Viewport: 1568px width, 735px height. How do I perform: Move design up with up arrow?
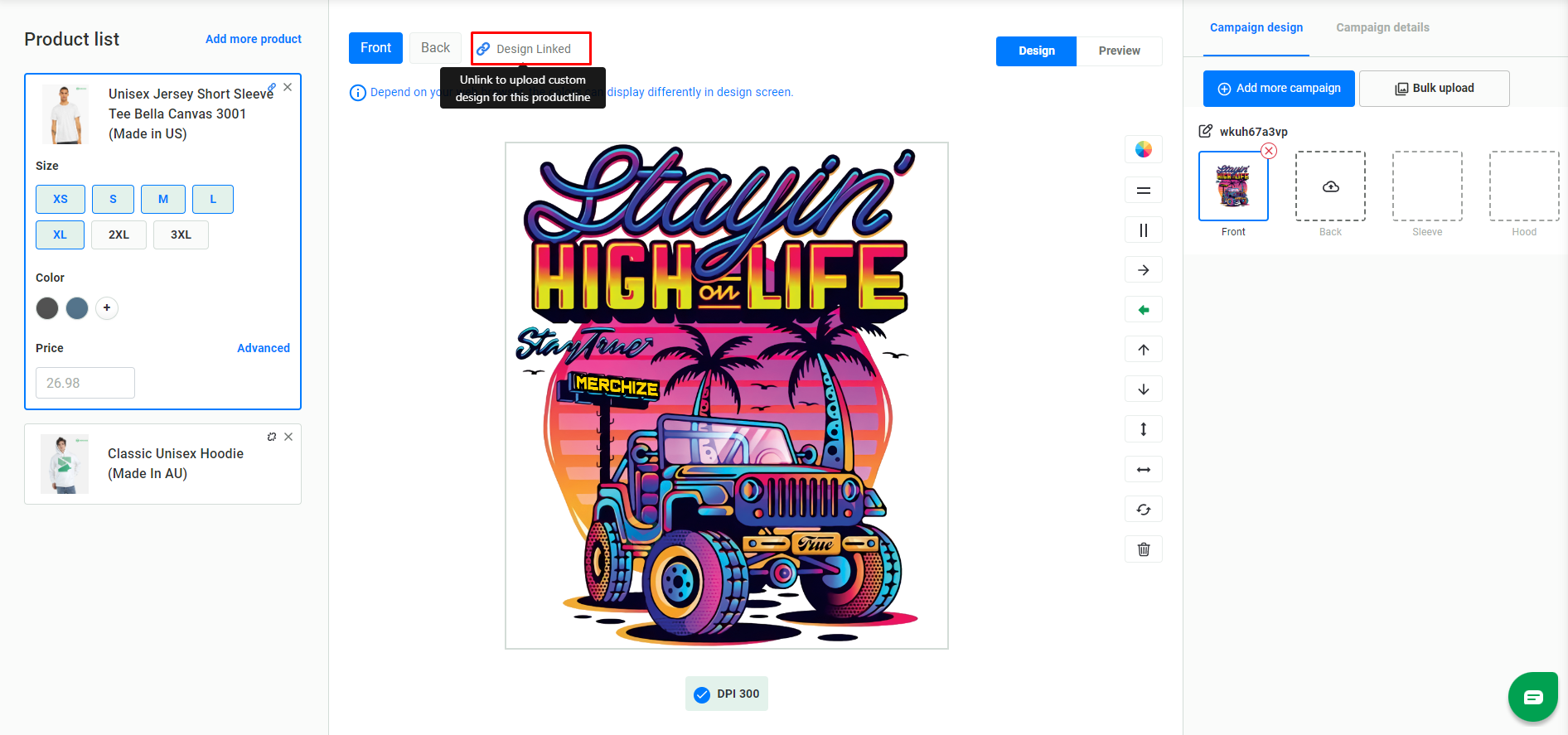point(1144,350)
